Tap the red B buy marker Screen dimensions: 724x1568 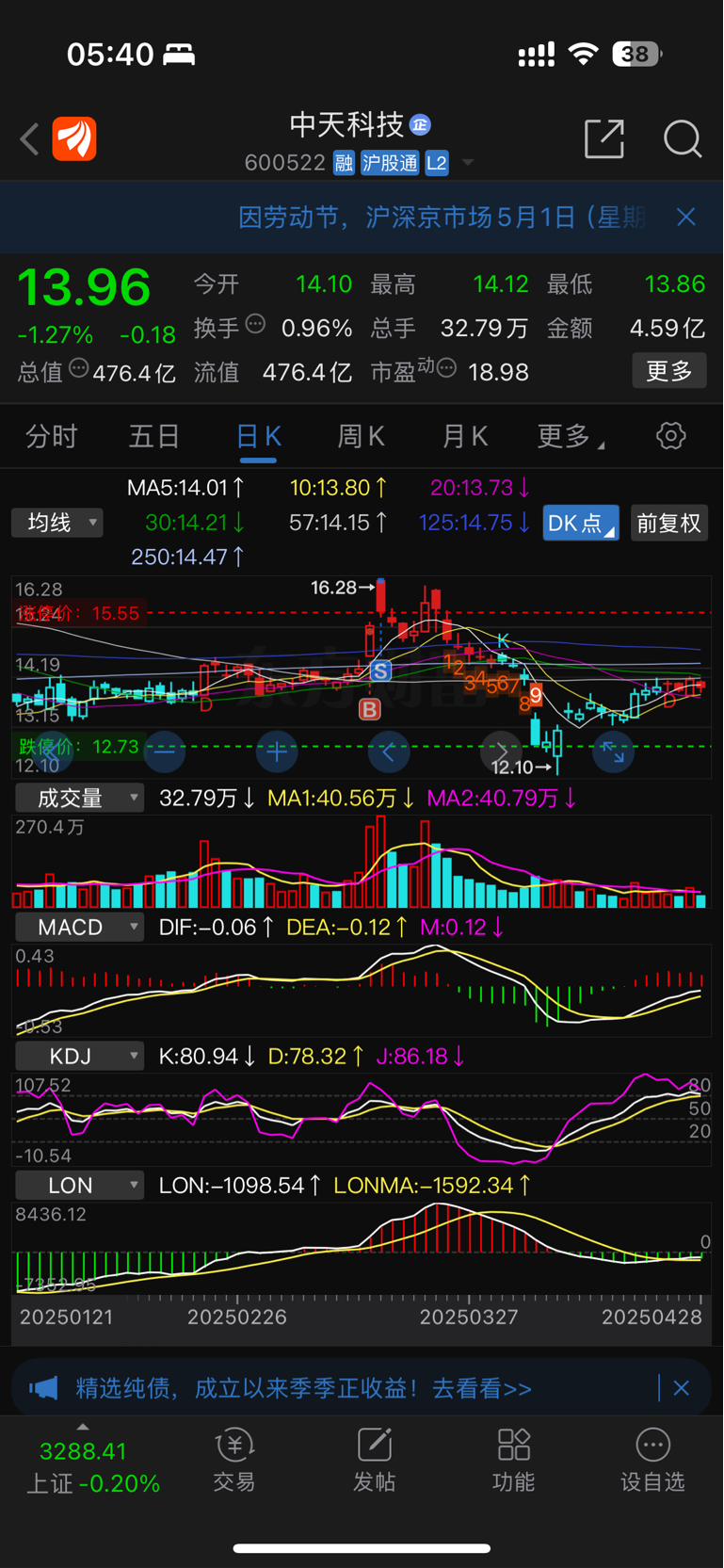[x=369, y=709]
